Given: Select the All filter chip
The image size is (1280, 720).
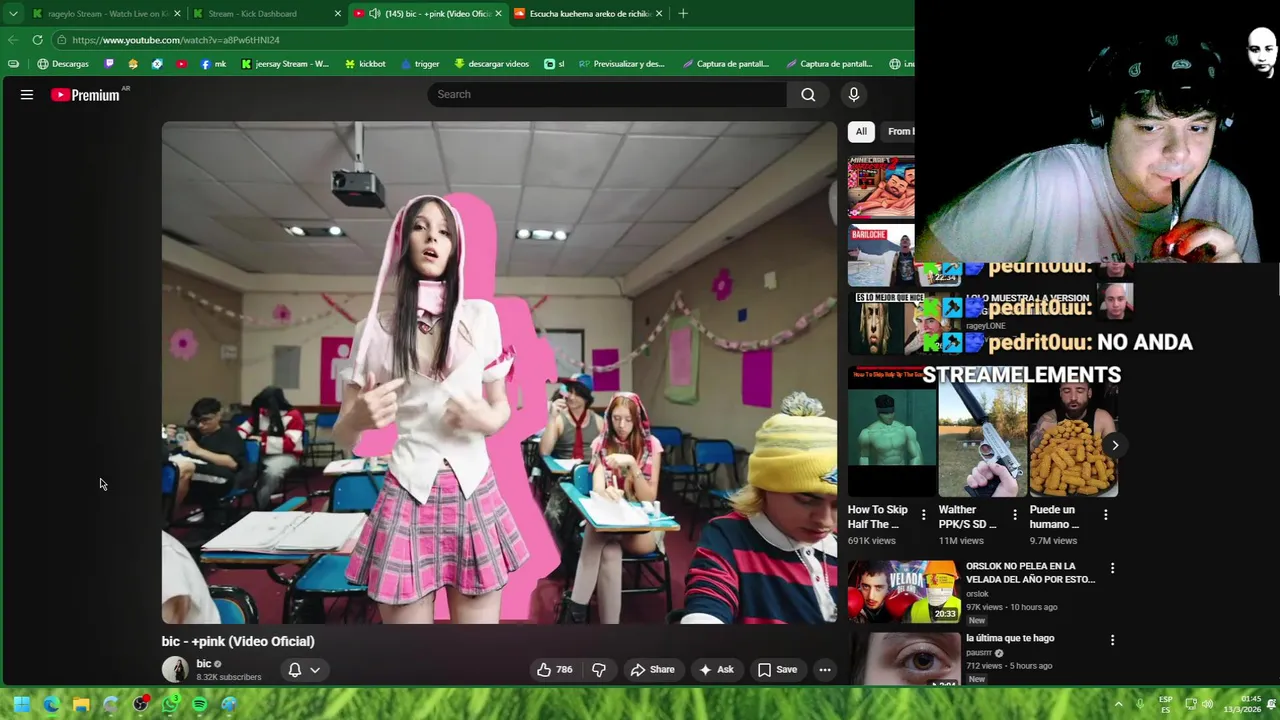Looking at the screenshot, I should coord(861,131).
